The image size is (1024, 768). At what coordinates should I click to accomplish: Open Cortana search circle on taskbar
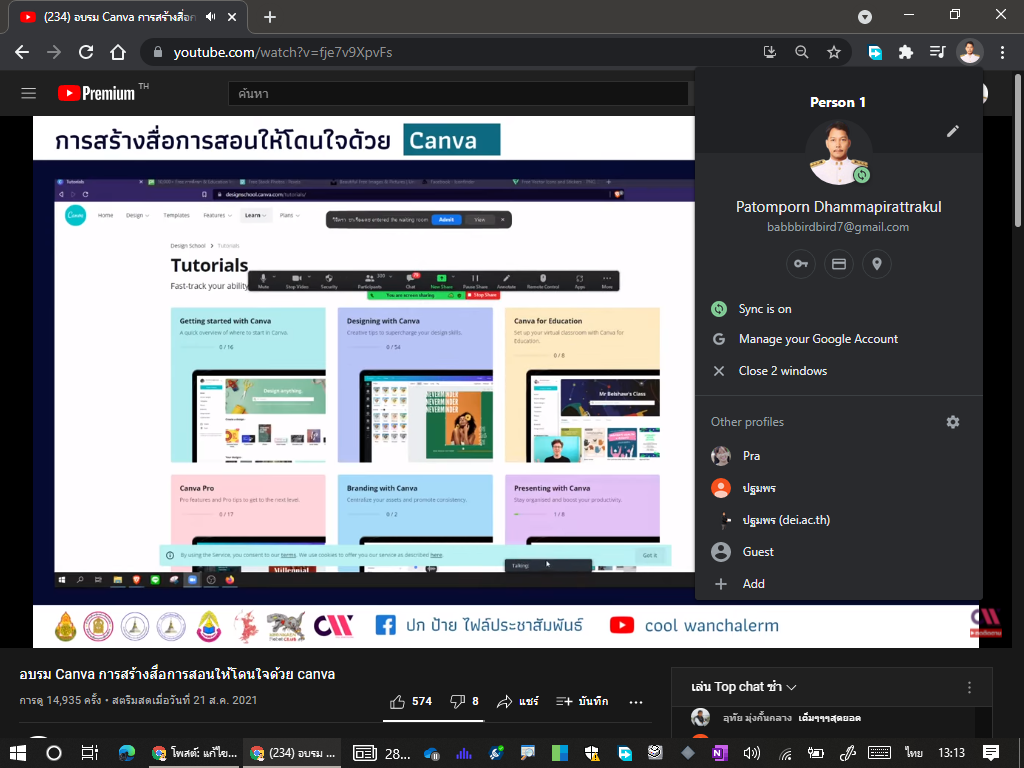coord(54,753)
